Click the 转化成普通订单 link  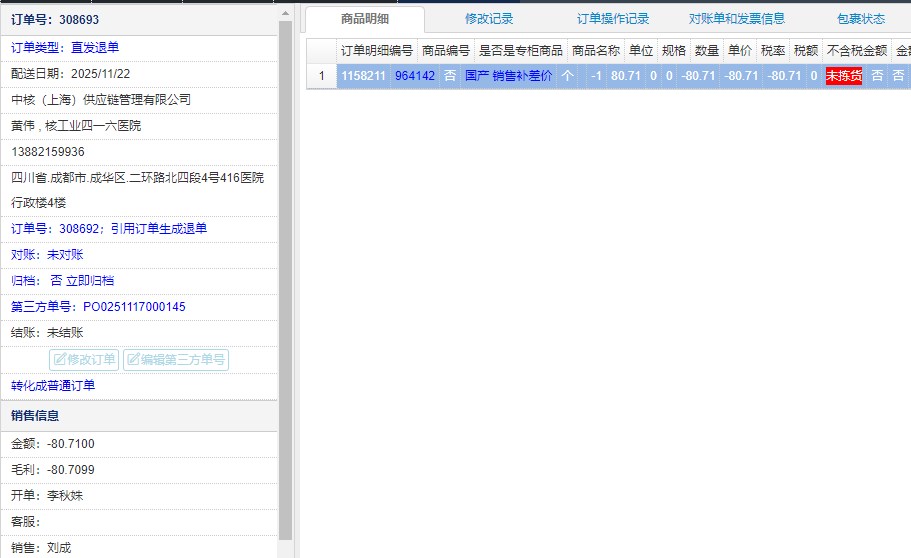pos(53,386)
